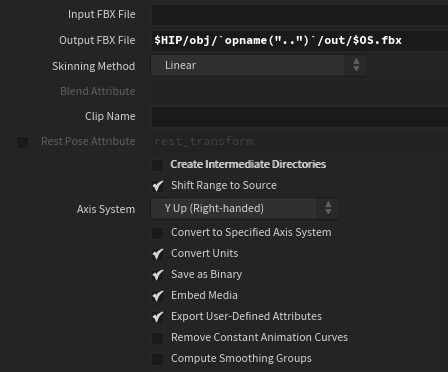Uncheck Shift Range to Source
The height and width of the screenshot is (372, 448).
(158, 186)
